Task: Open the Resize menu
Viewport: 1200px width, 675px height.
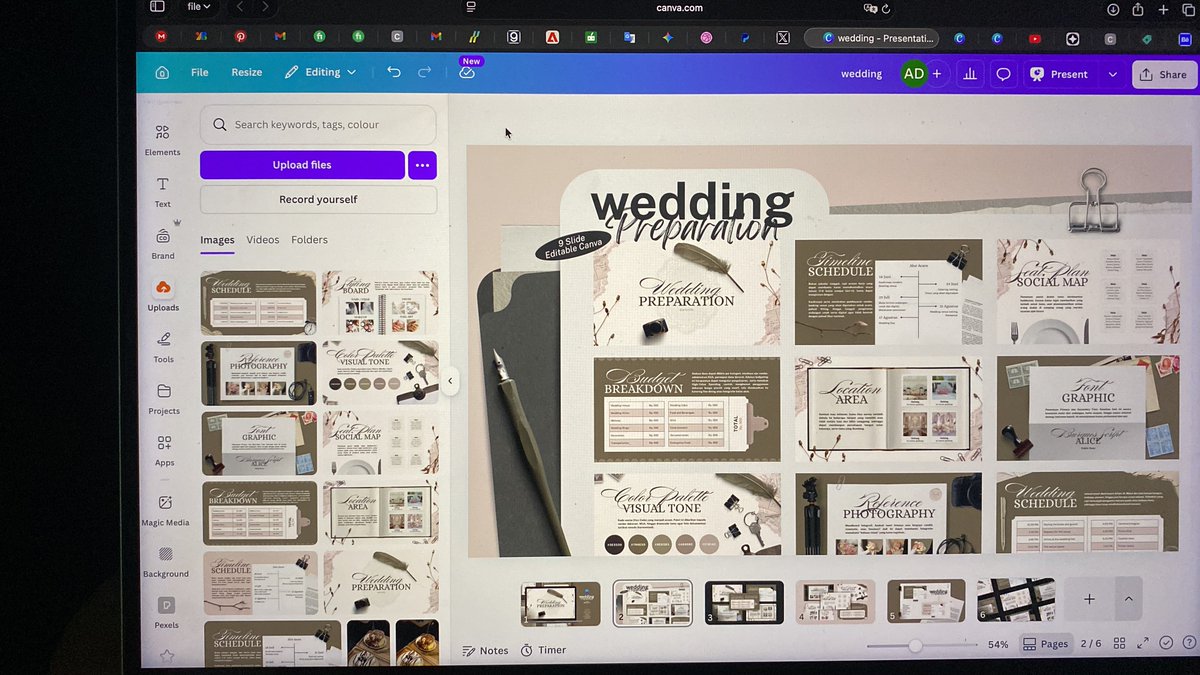Action: tap(247, 72)
